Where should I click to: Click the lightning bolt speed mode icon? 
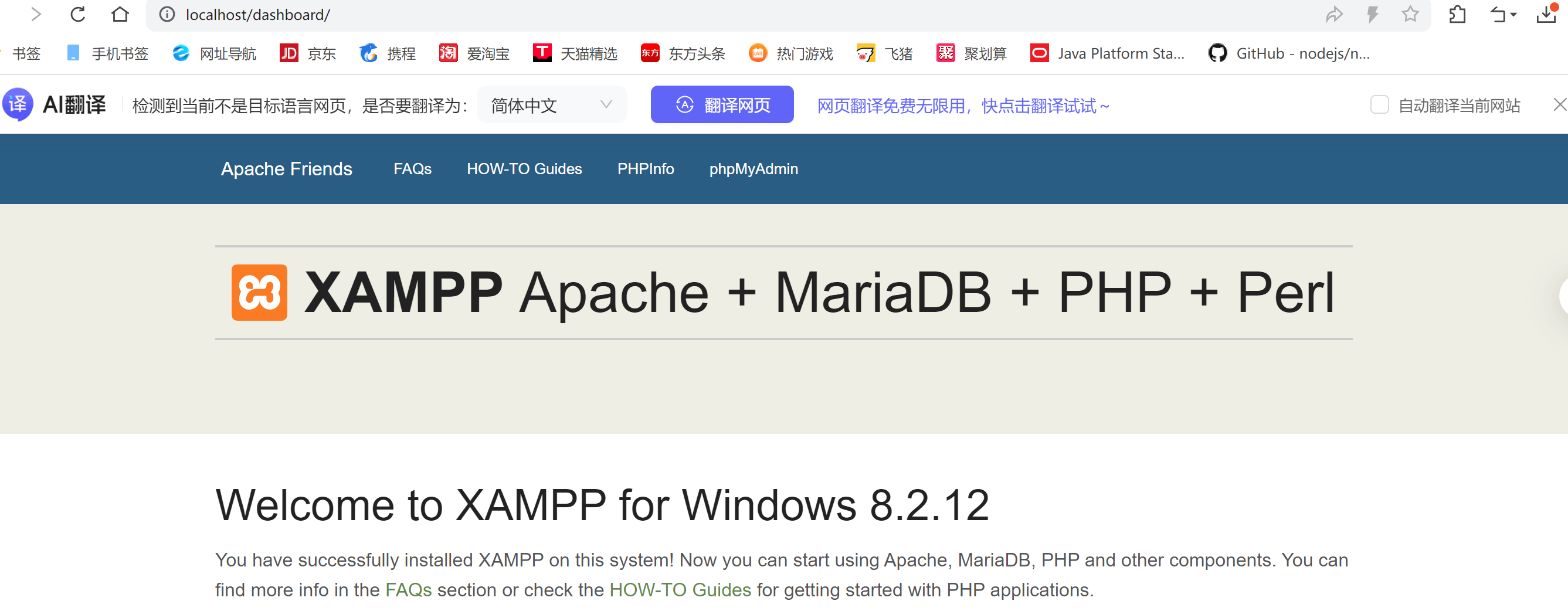tap(1372, 14)
